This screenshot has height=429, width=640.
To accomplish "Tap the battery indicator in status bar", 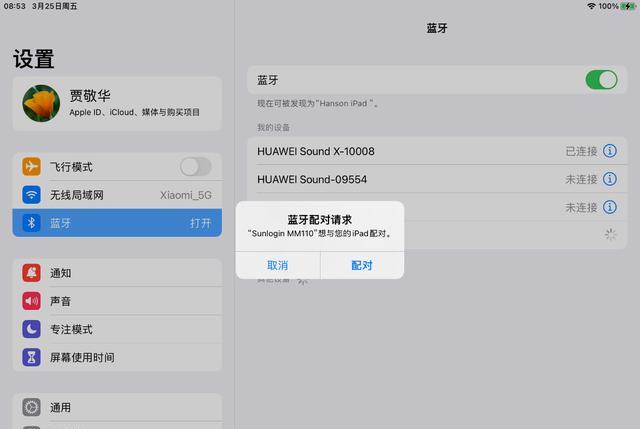I will pyautogui.click(x=628, y=6).
